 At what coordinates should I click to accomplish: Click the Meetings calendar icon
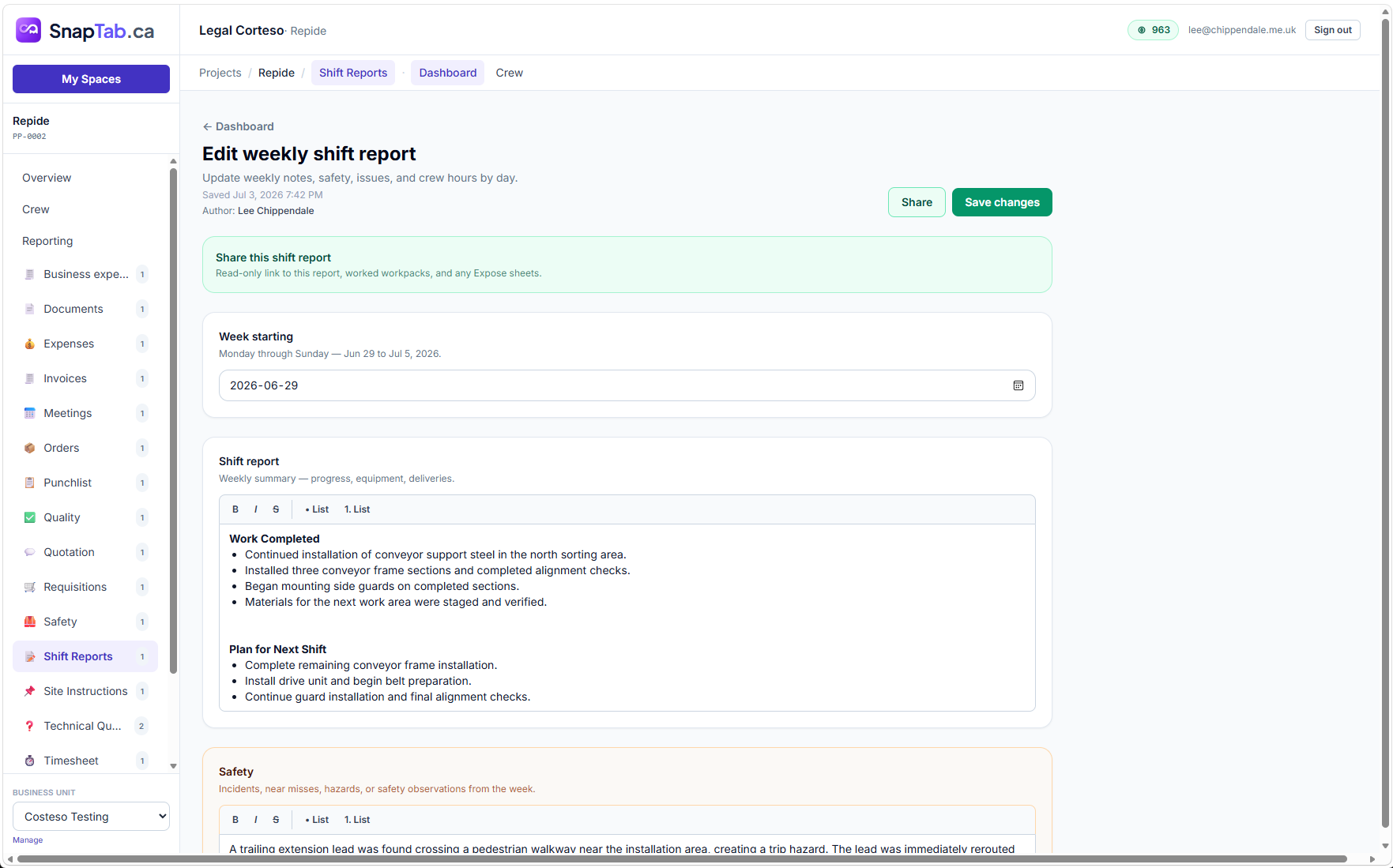coord(29,413)
